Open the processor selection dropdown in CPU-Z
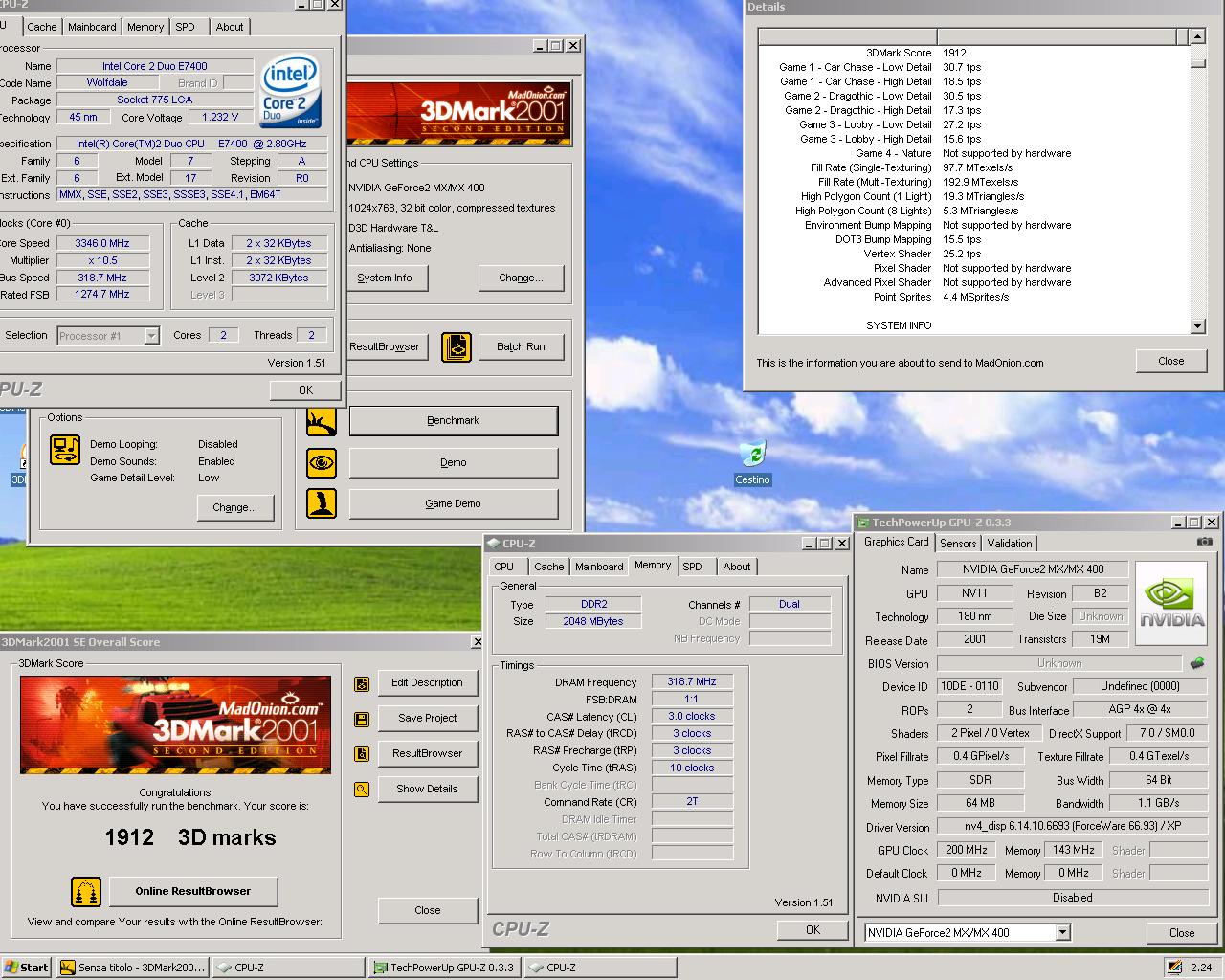 (x=151, y=336)
